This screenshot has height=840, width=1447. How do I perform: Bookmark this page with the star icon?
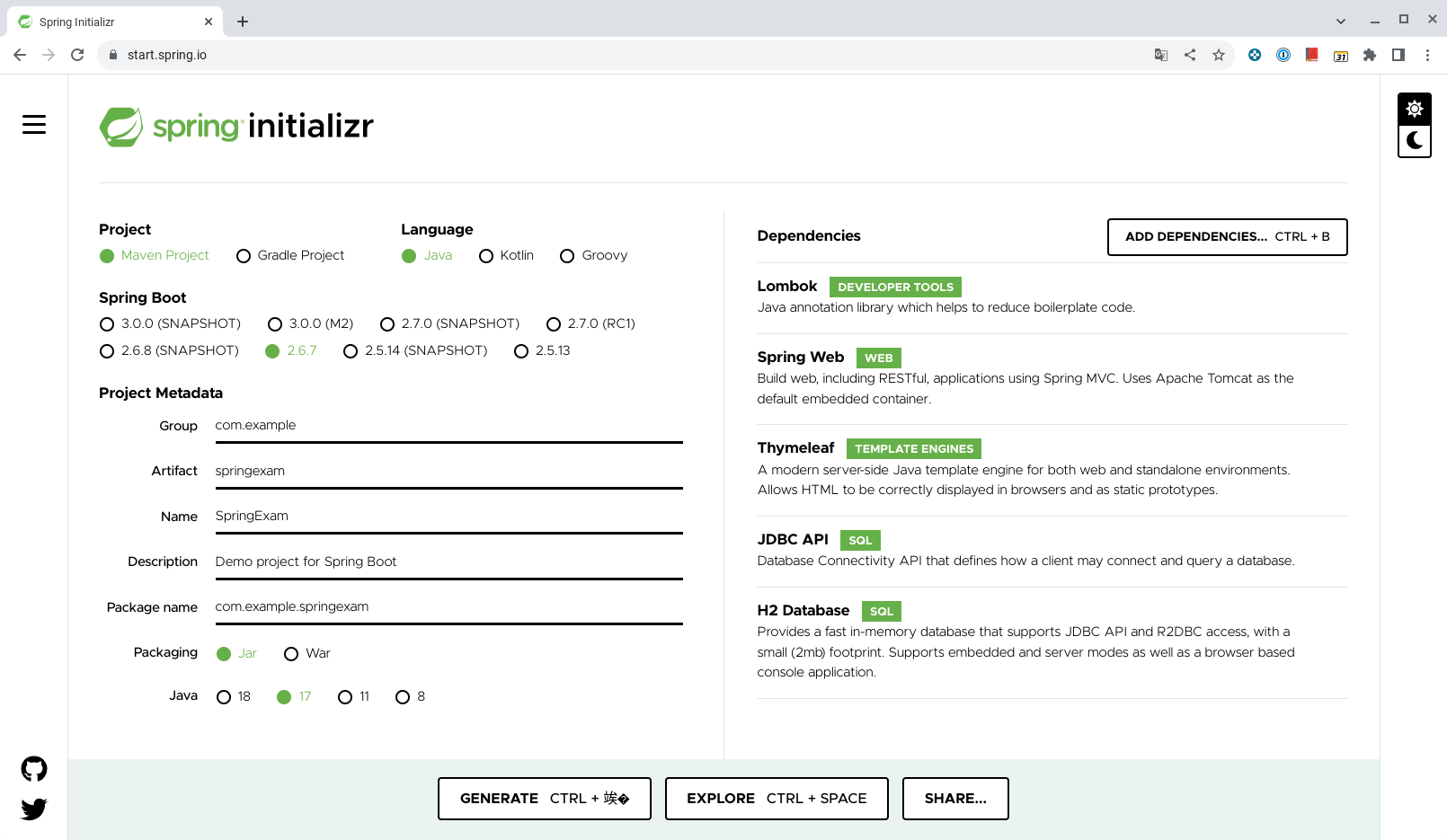(1219, 55)
